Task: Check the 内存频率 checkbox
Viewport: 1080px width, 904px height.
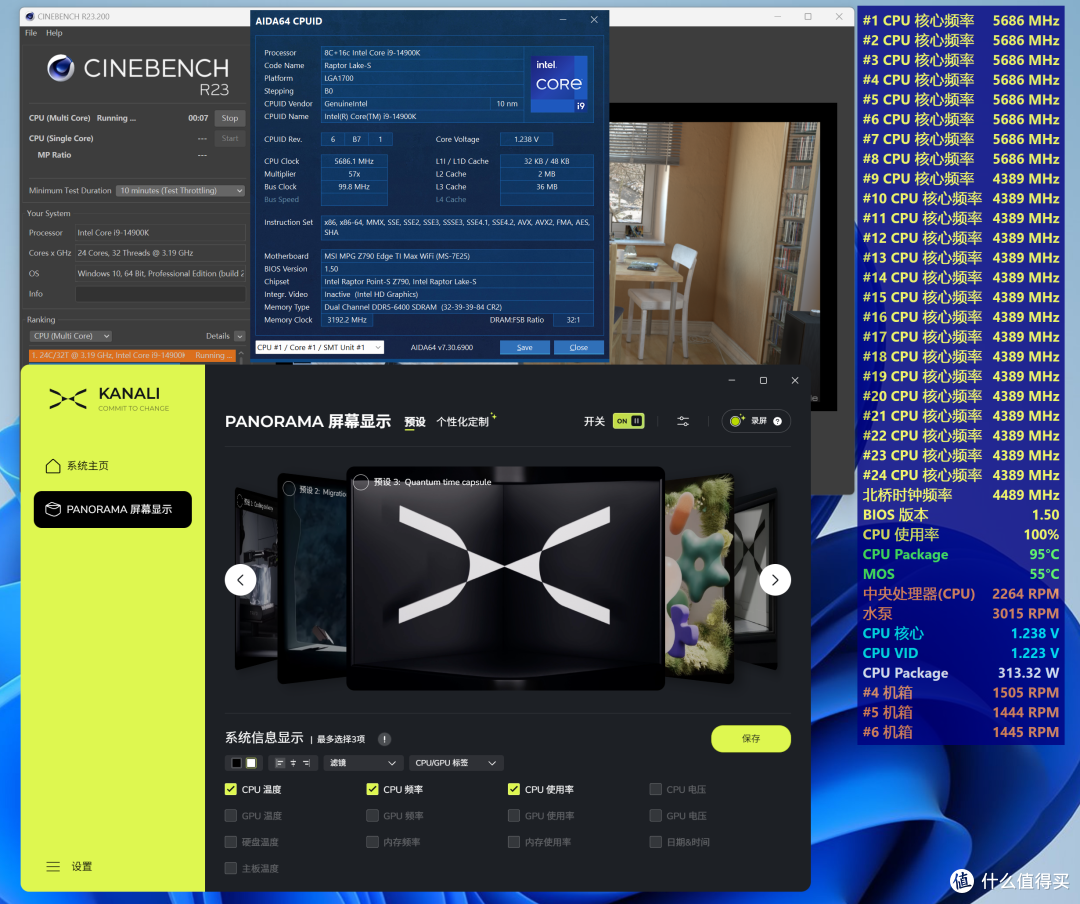Action: pyautogui.click(x=373, y=841)
